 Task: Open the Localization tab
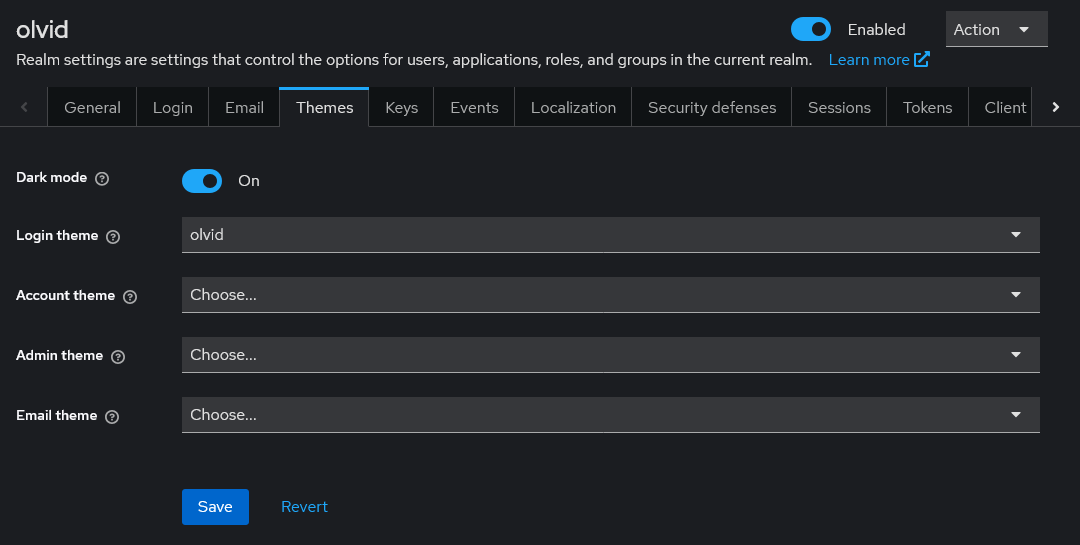(x=573, y=108)
